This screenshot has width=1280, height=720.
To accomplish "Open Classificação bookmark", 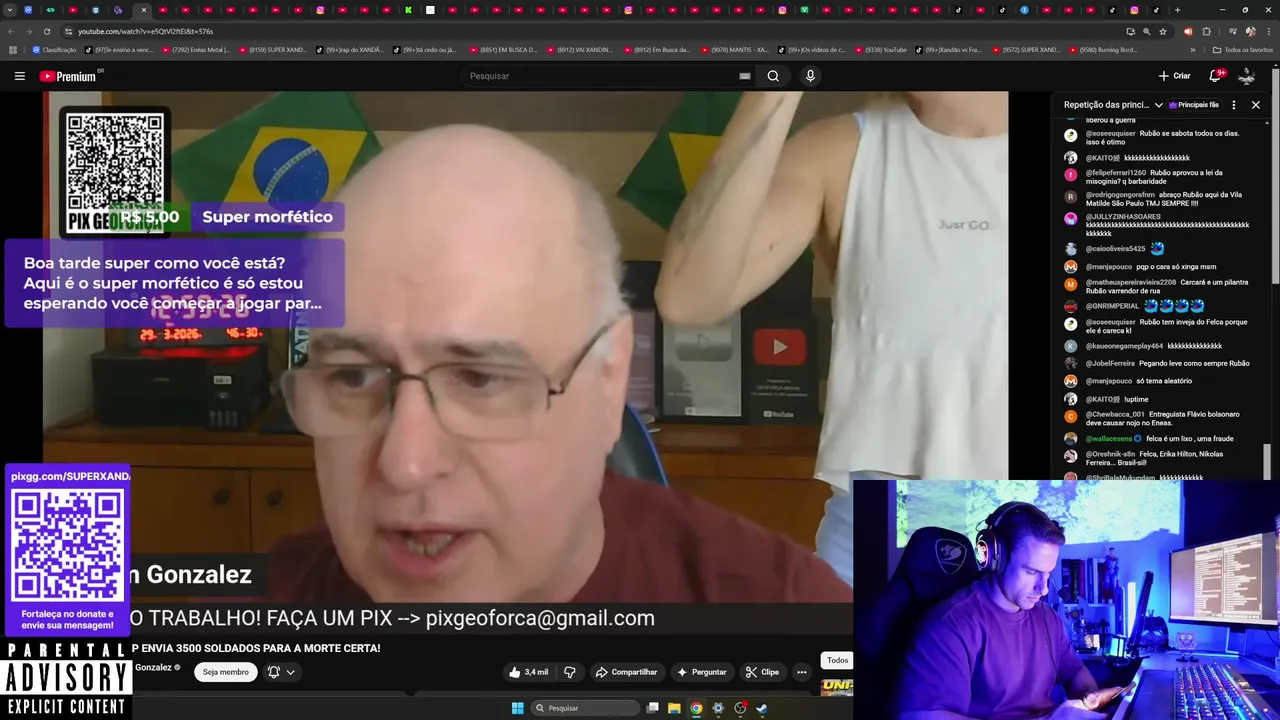I will click(54, 49).
